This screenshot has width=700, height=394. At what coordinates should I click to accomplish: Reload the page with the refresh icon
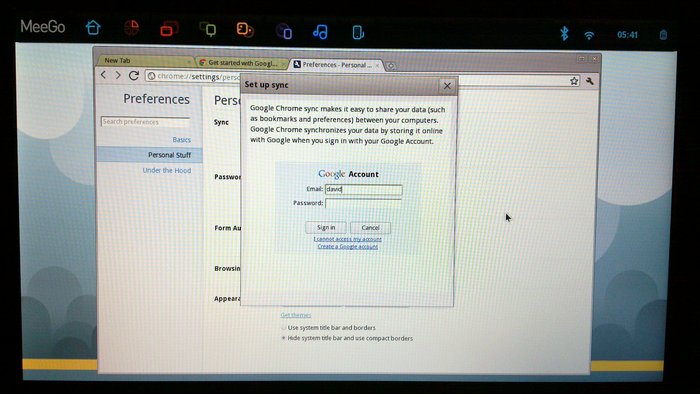133,75
